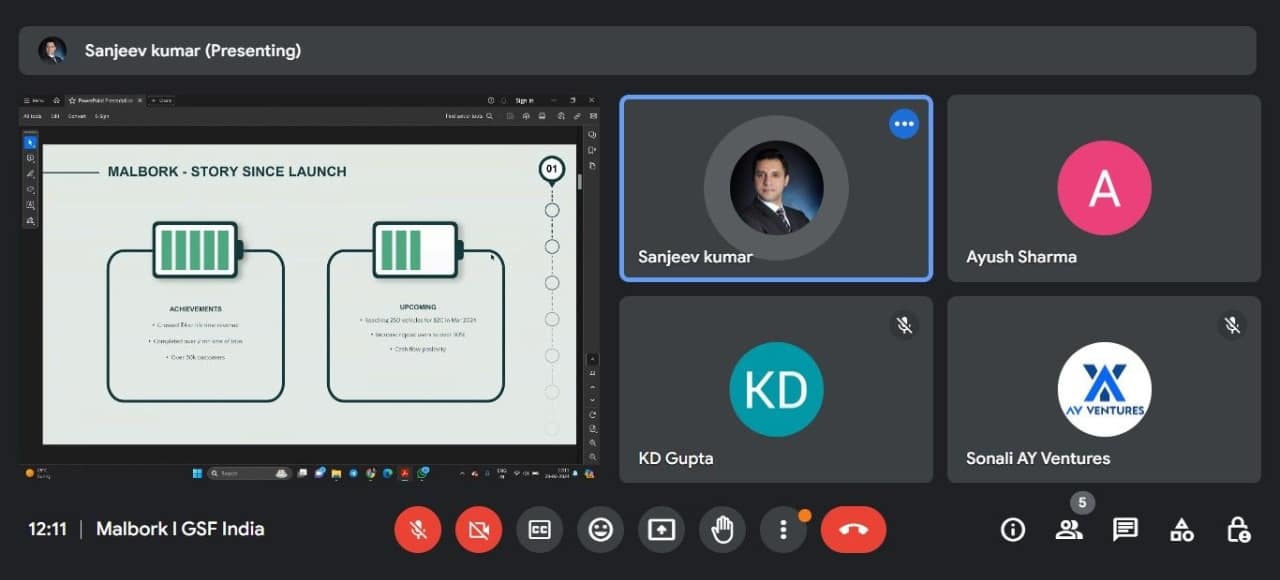
Task: Open options on Sanjeev kumar's tile
Action: pos(904,124)
